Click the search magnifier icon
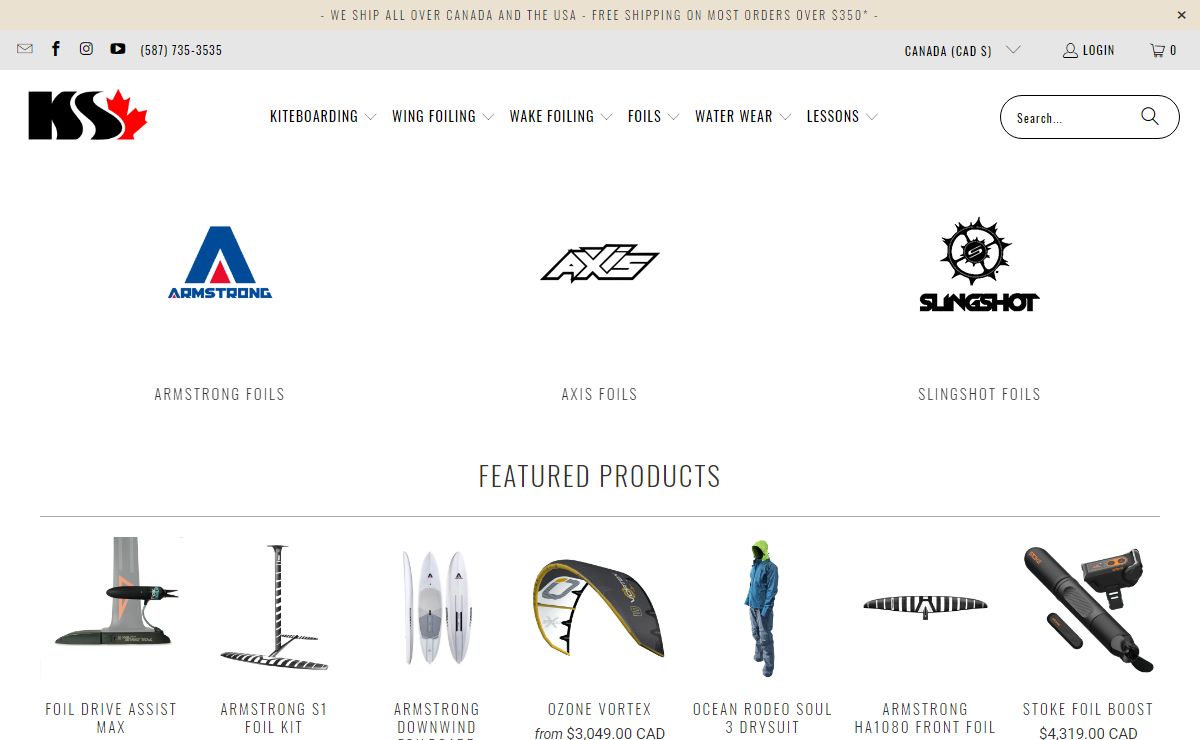The image size is (1200, 740). [1150, 117]
